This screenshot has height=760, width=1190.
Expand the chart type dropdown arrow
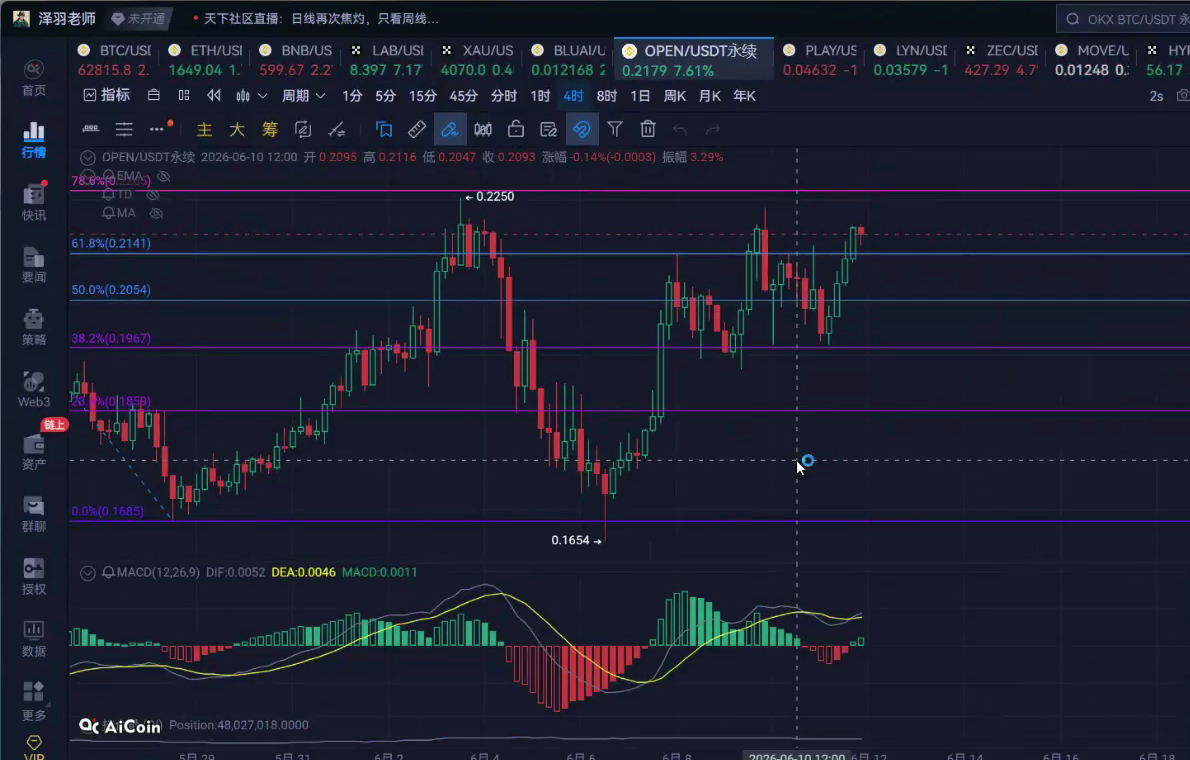coord(263,96)
